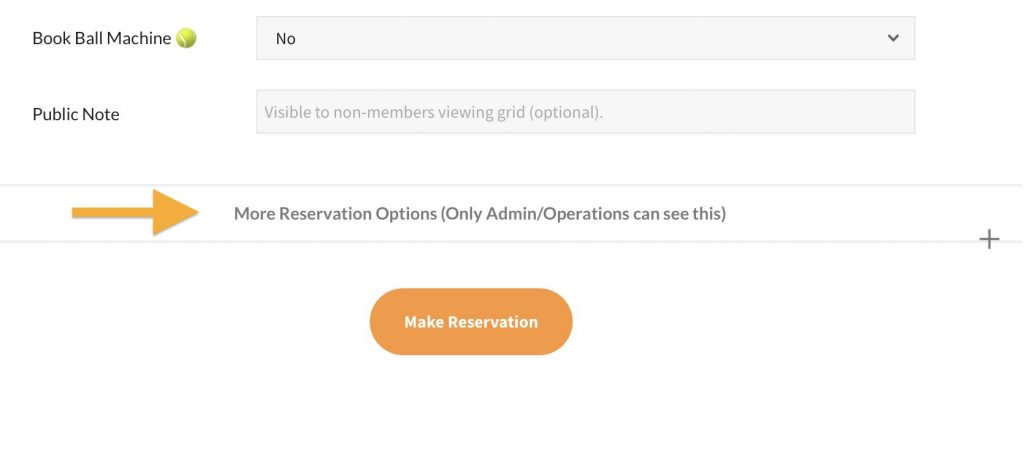
Task: Click the "Visible to non-members" placeholder text
Action: [x=433, y=113]
